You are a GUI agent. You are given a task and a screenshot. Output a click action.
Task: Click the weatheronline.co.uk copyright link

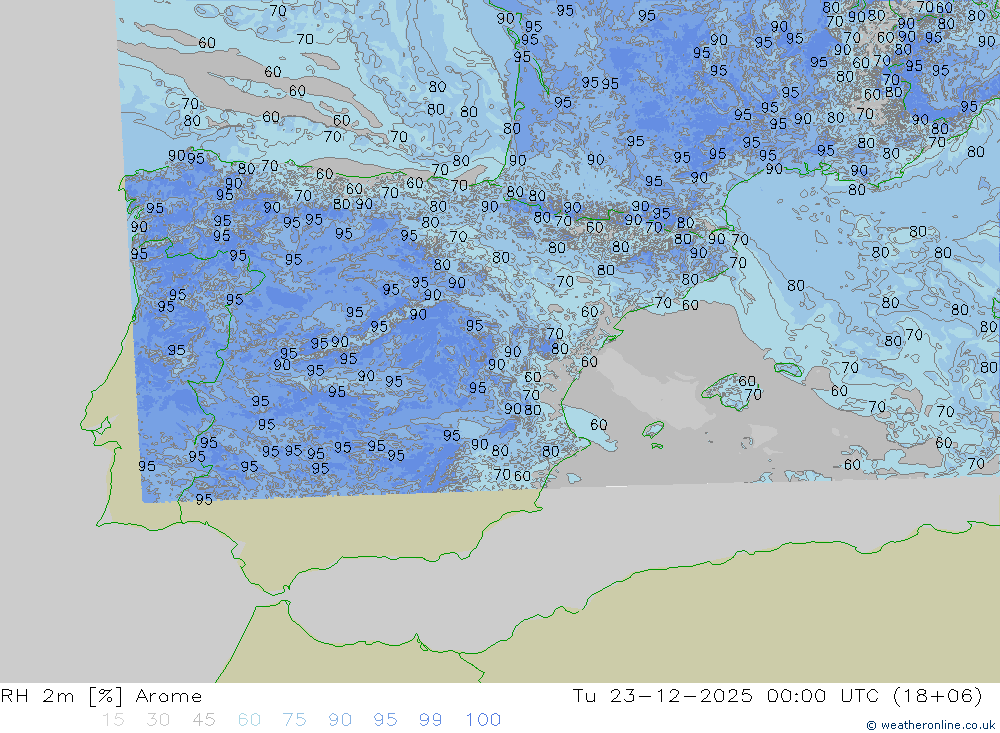click(930, 725)
